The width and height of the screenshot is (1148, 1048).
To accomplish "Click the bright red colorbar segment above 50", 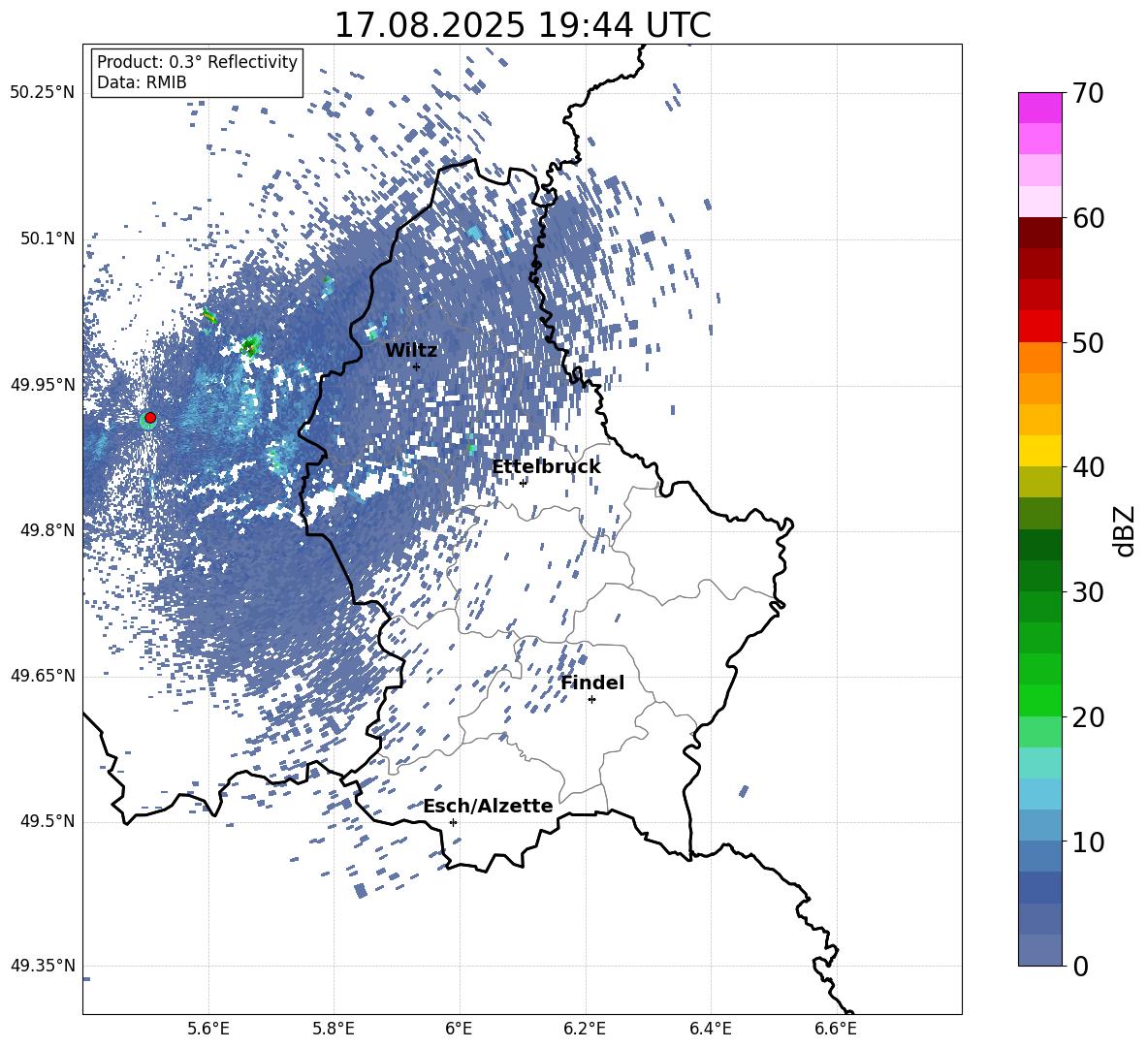I will [1040, 327].
